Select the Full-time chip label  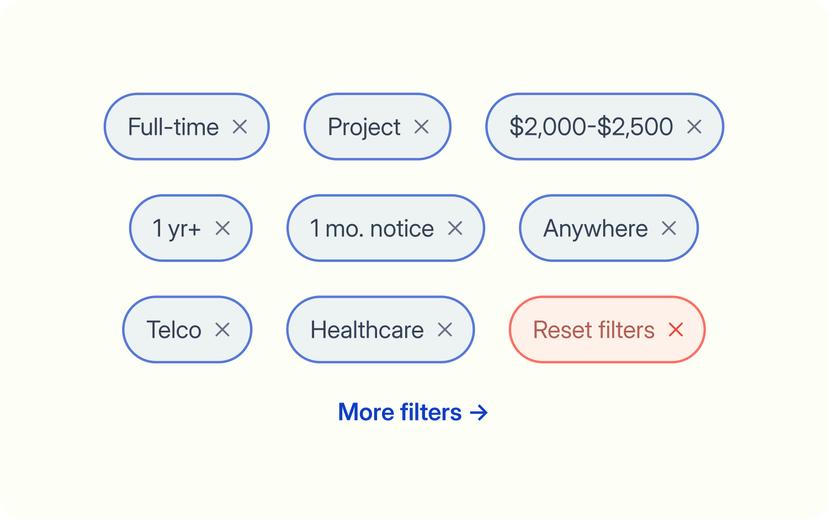(173, 127)
